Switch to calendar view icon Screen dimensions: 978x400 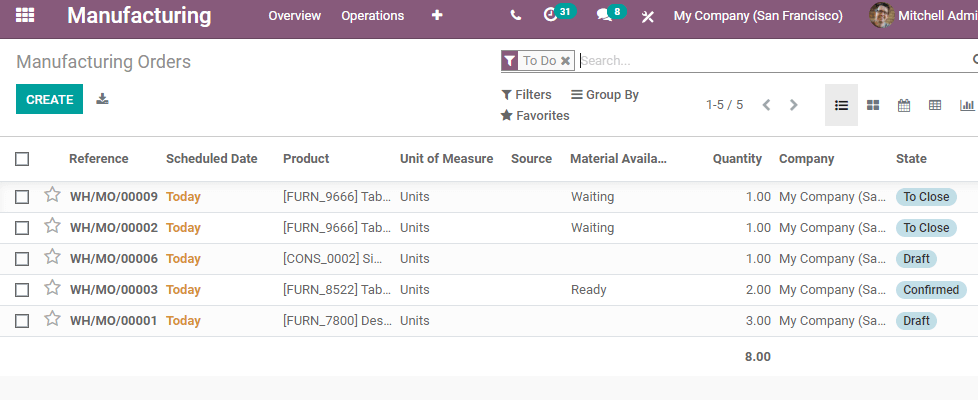(903, 105)
